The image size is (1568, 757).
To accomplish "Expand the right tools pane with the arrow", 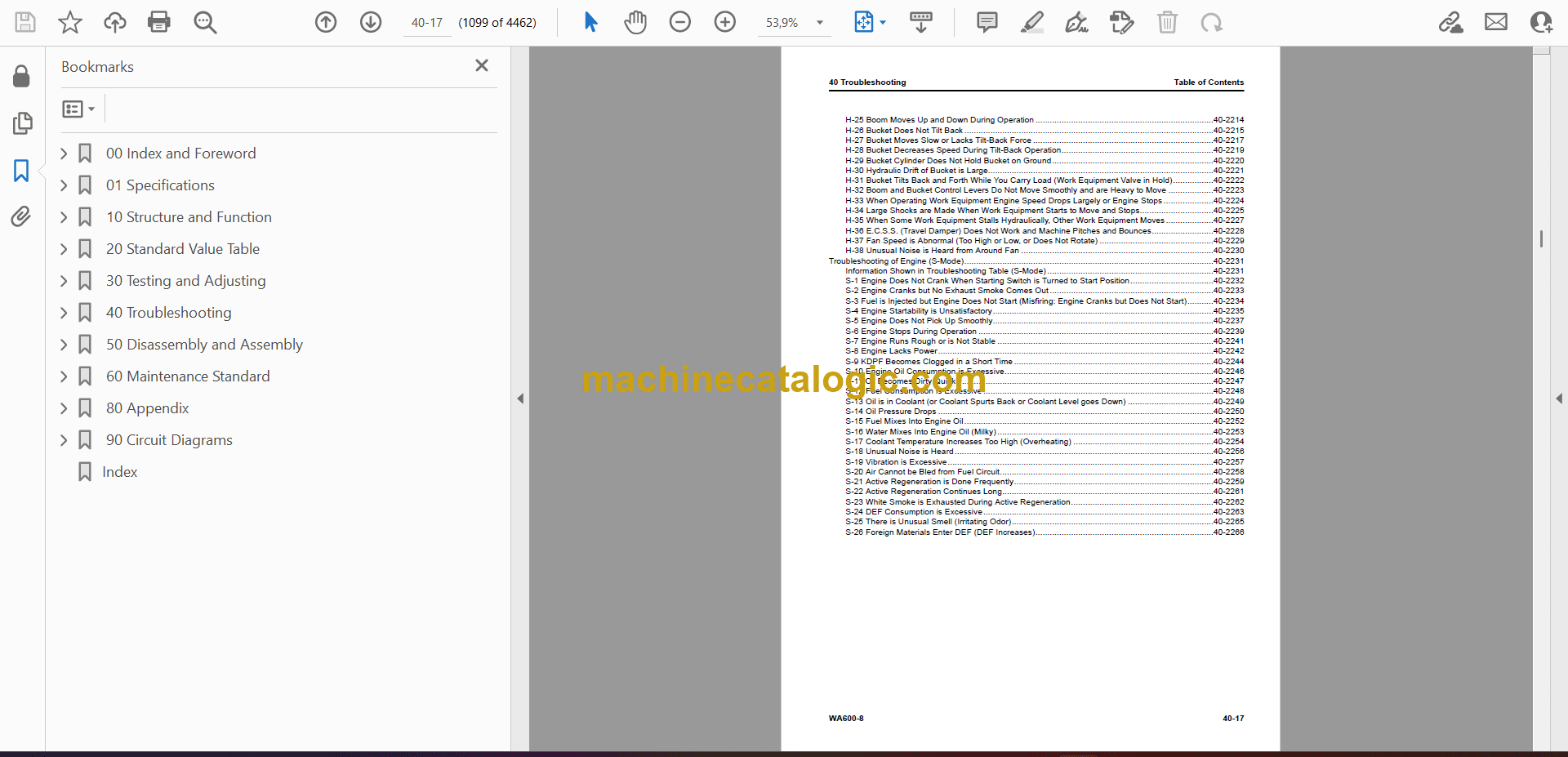I will coord(1559,399).
